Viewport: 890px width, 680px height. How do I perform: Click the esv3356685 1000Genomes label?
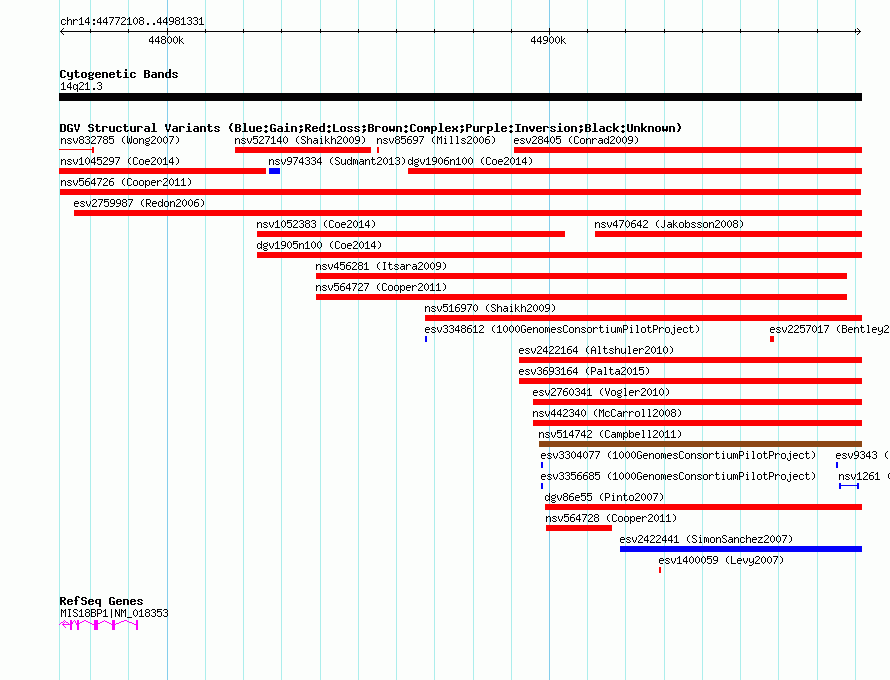[x=678, y=476]
